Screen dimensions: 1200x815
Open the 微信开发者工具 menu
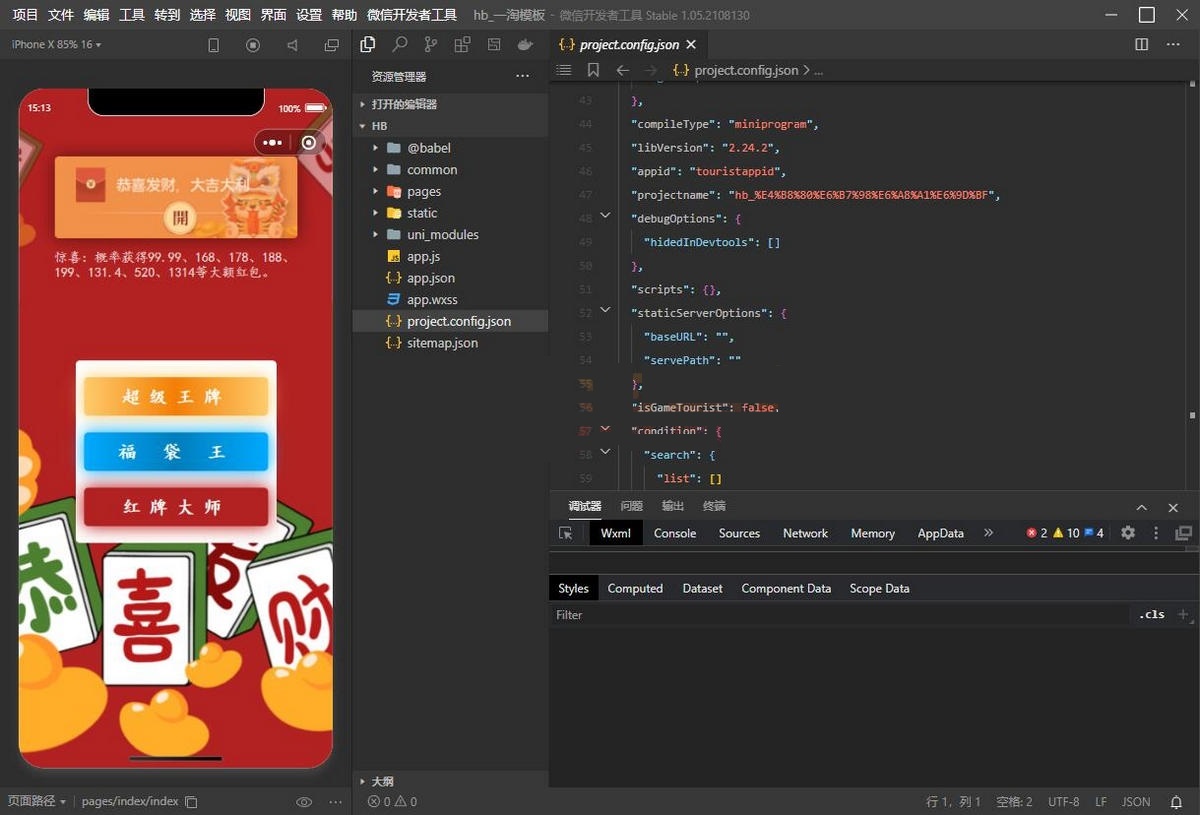click(412, 15)
